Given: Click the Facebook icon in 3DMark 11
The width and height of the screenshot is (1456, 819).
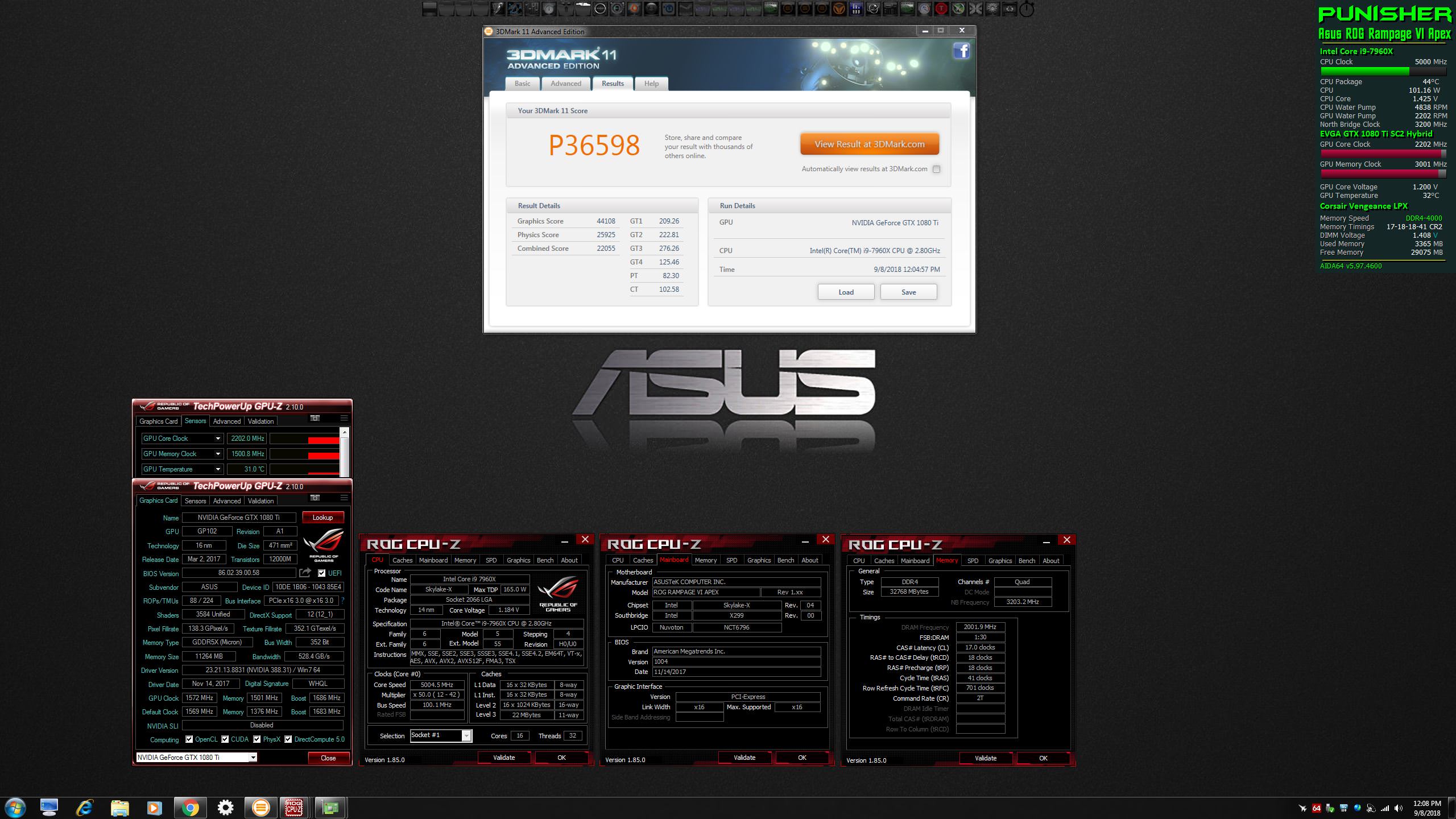Looking at the screenshot, I should click(x=961, y=51).
